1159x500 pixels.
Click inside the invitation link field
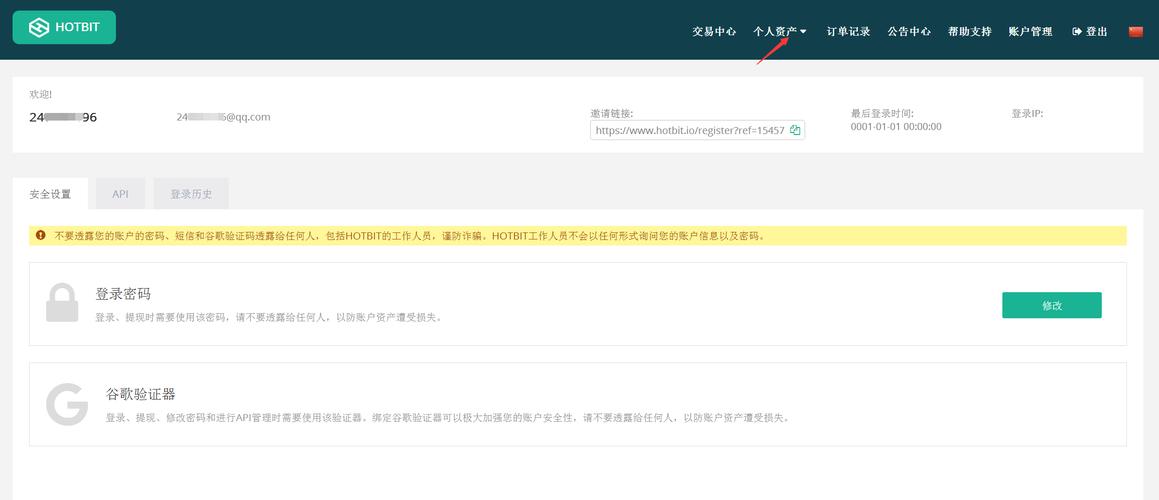[x=689, y=130]
